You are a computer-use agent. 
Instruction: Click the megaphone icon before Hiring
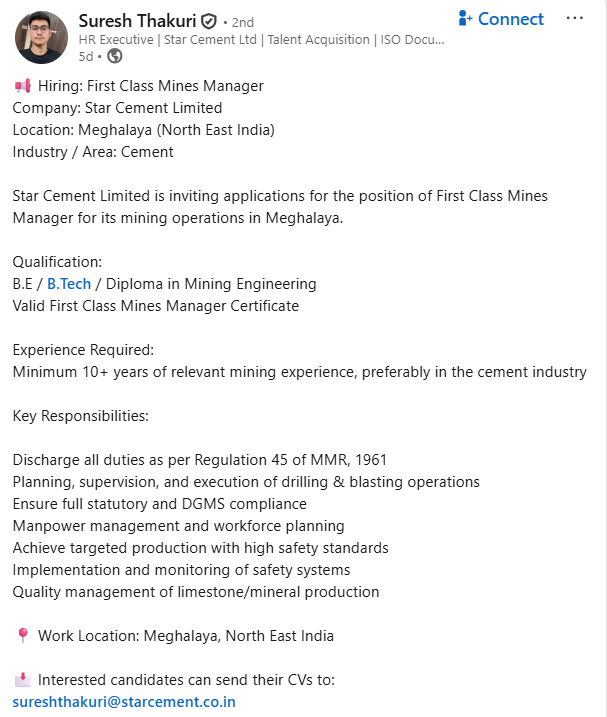(x=22, y=86)
